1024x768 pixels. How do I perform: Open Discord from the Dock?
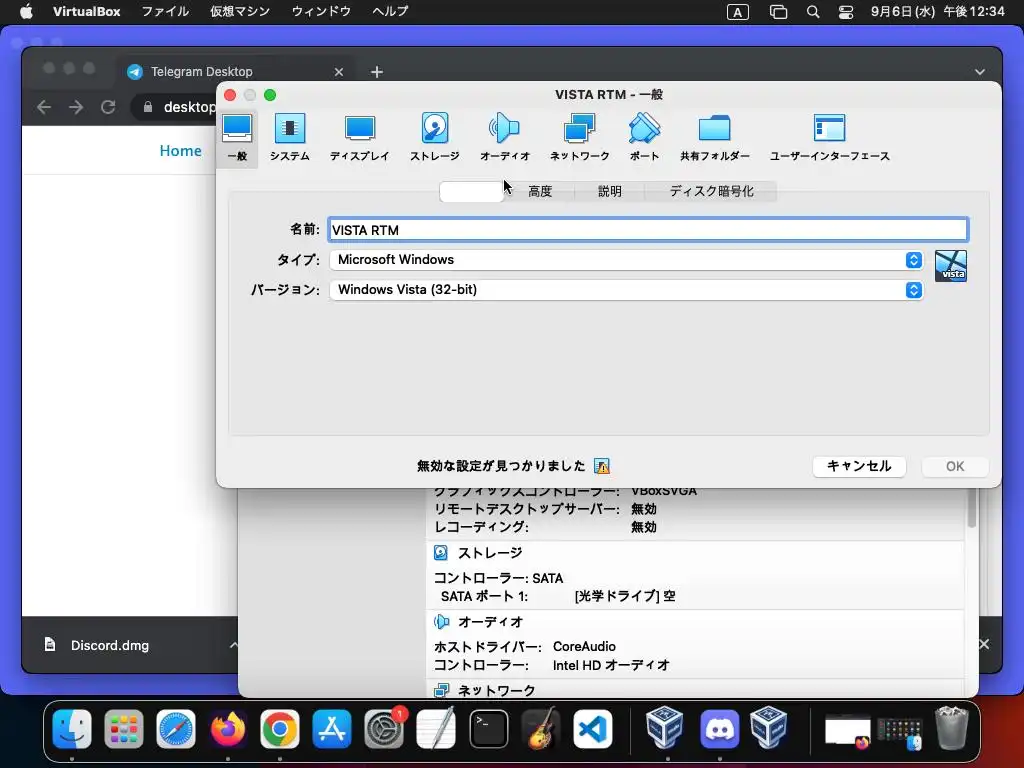[719, 729]
